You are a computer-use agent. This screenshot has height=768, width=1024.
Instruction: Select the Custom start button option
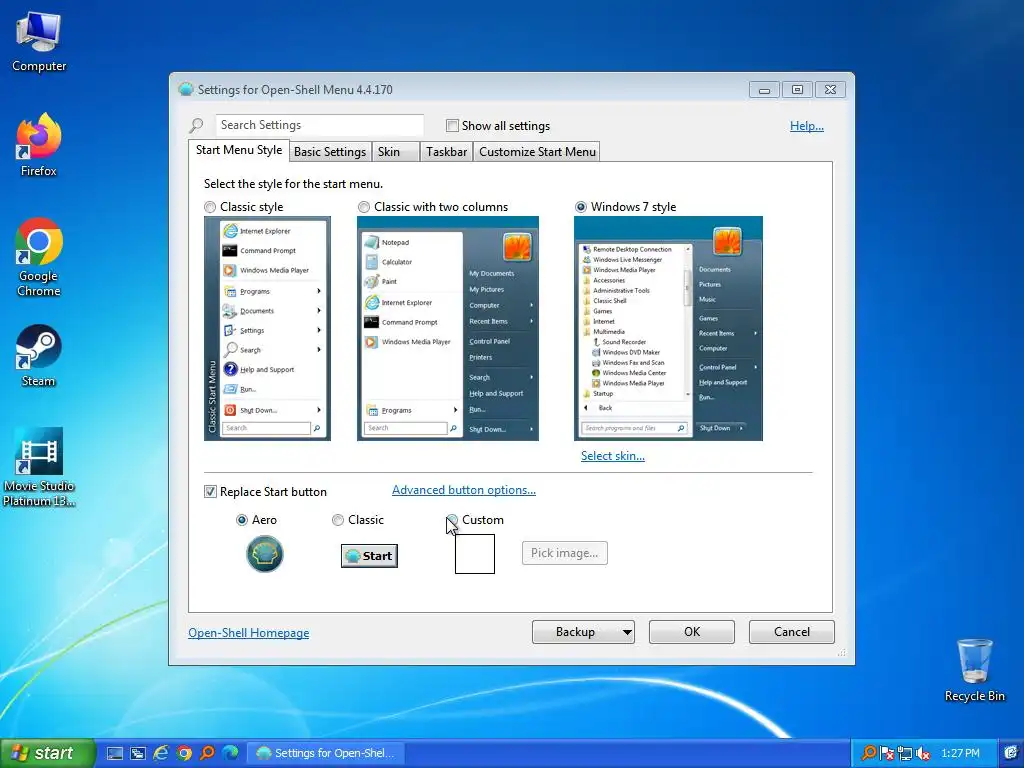coord(475,520)
